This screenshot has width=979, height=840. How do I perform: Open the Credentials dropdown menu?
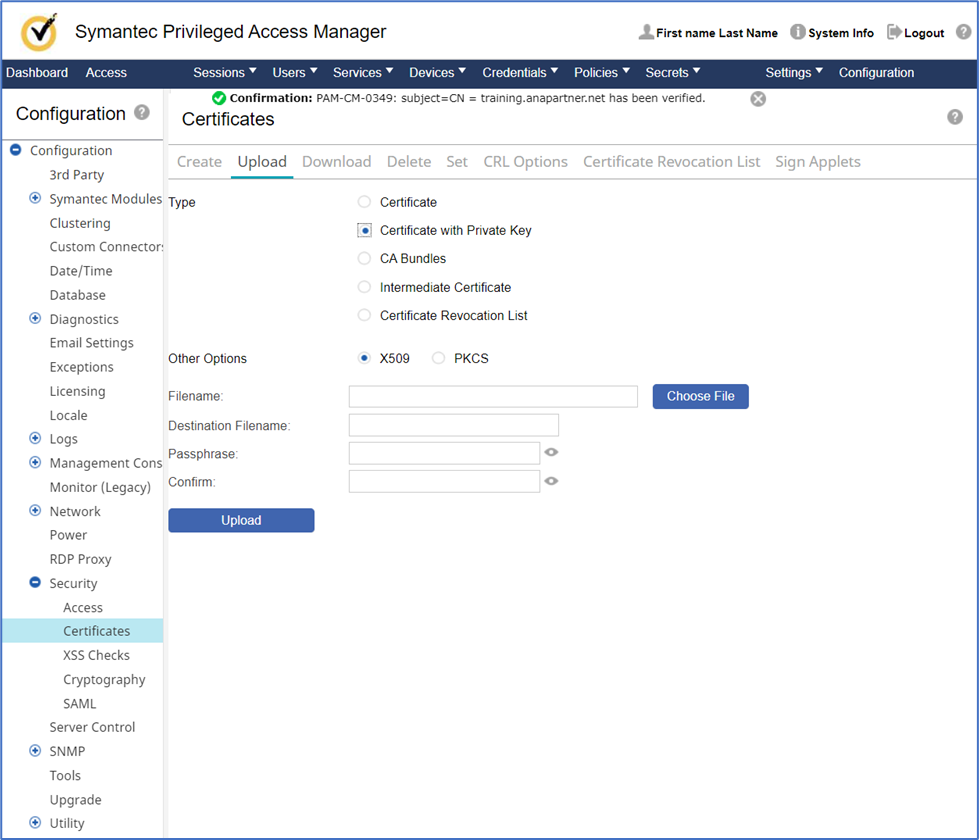point(520,72)
